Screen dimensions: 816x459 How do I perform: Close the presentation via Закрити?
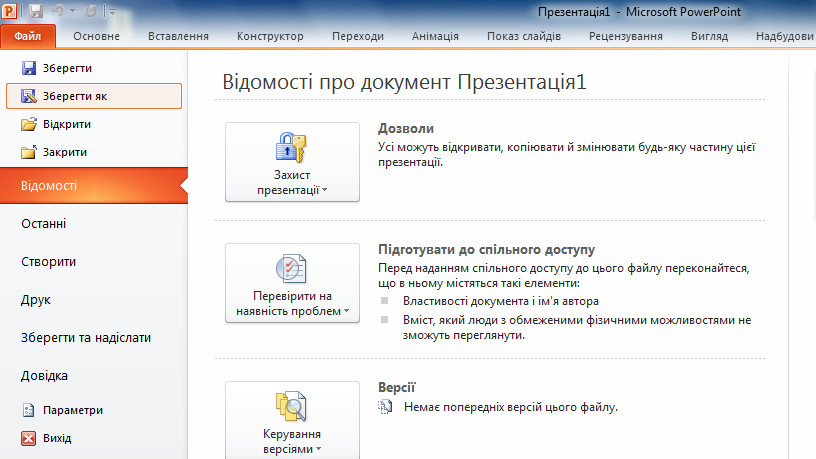point(64,153)
